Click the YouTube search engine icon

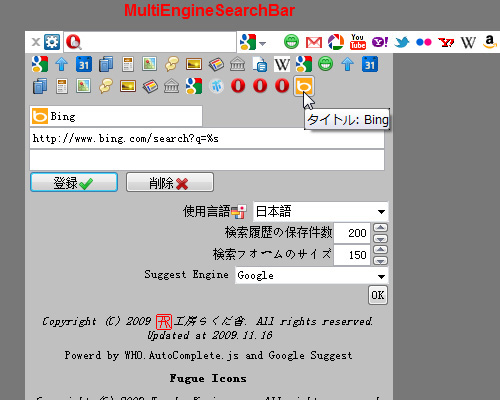click(358, 42)
